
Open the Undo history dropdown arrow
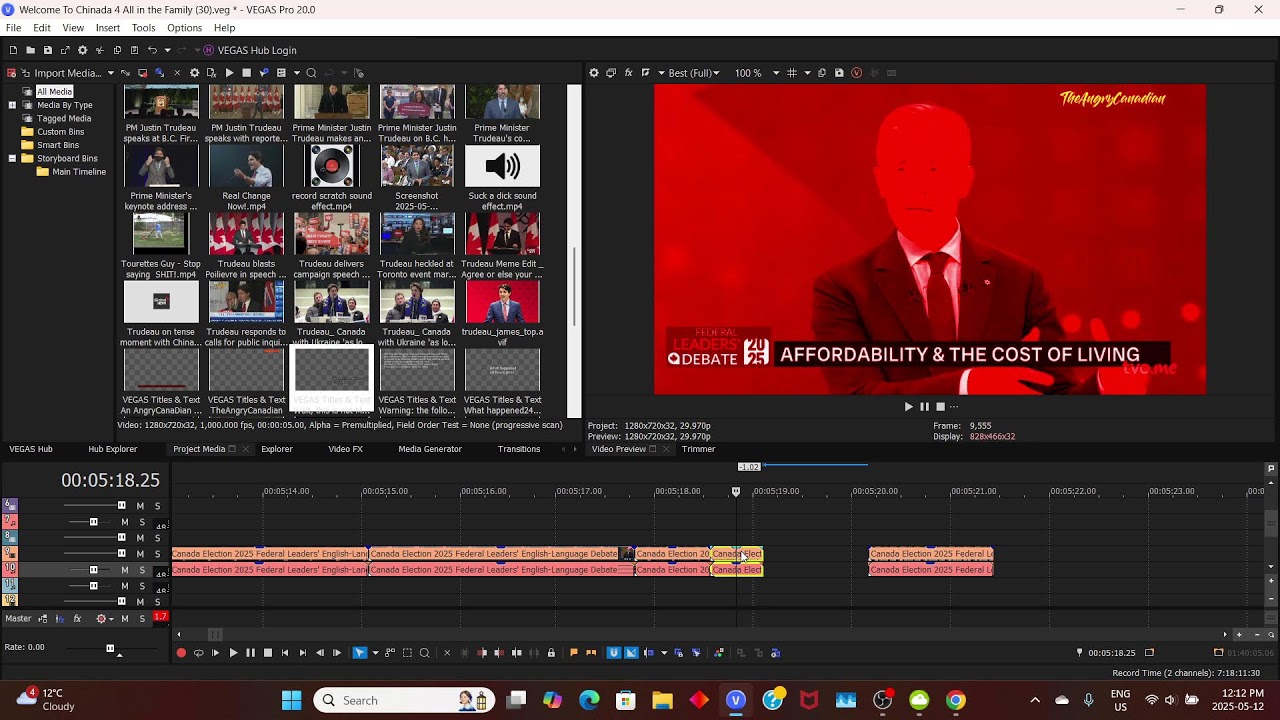[x=168, y=50]
